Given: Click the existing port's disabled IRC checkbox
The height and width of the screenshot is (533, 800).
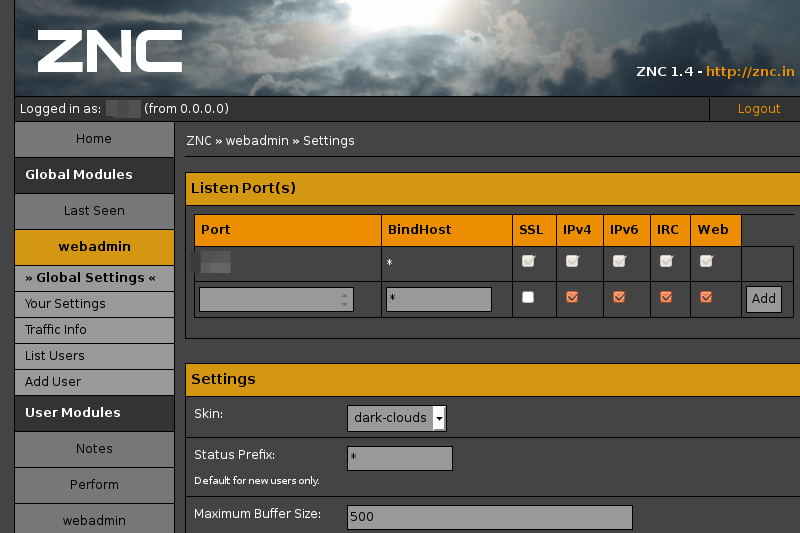Looking at the screenshot, I should (x=666, y=262).
